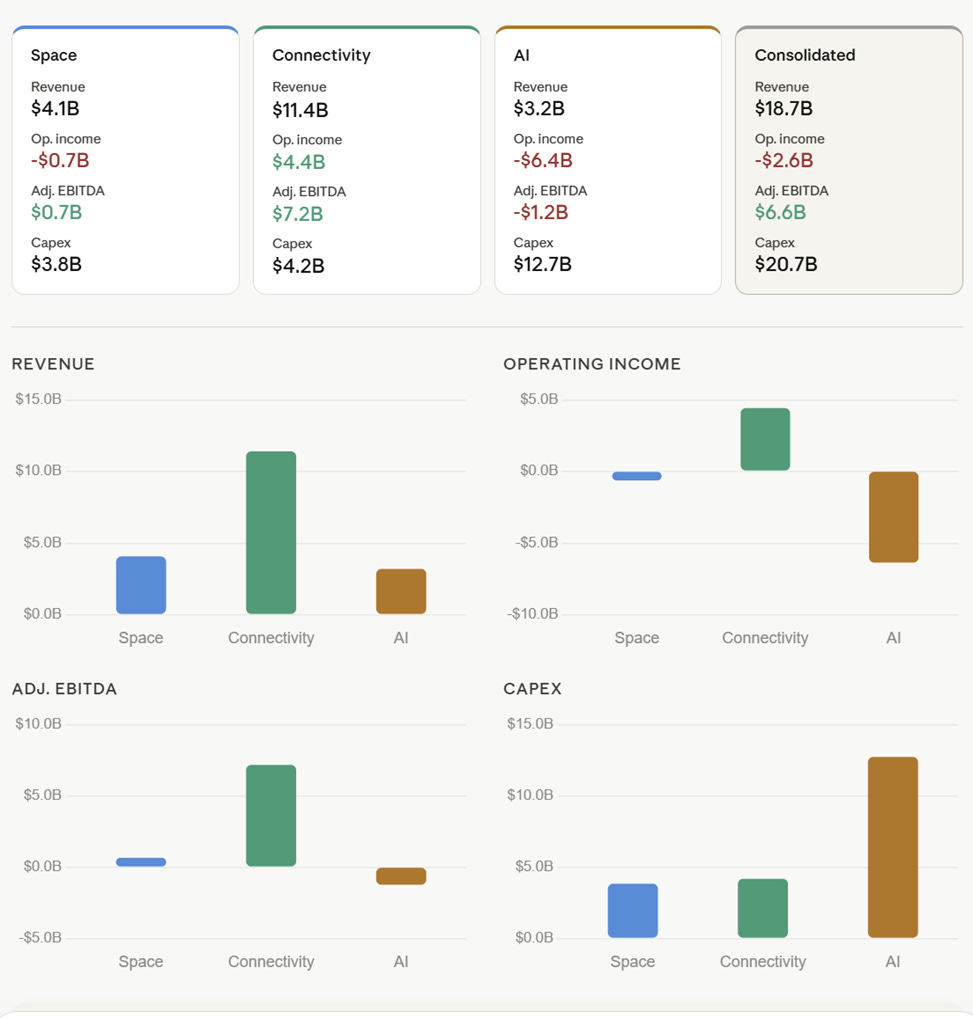Click Consolidated Adj. EBITDA $6.6B

[781, 213]
